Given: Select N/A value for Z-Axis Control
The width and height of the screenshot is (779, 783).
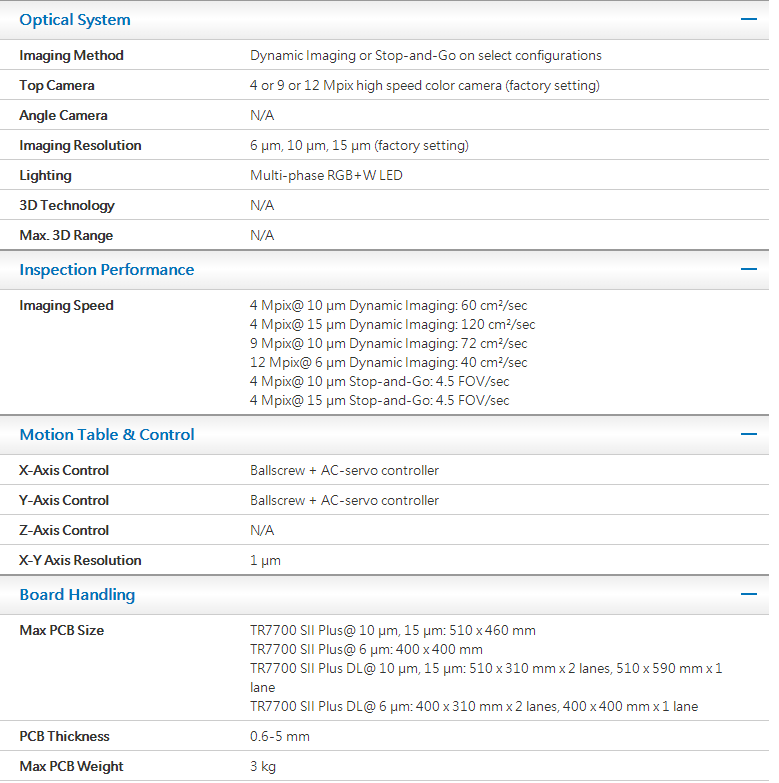Looking at the screenshot, I should tap(262, 530).
